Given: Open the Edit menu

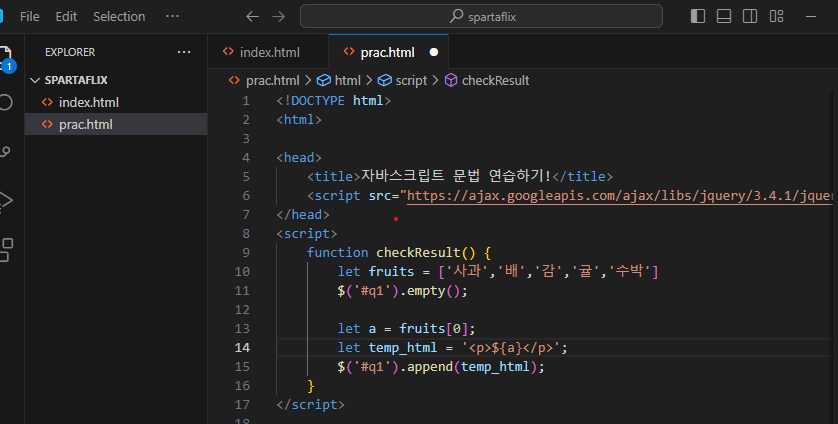Looking at the screenshot, I should [x=66, y=17].
